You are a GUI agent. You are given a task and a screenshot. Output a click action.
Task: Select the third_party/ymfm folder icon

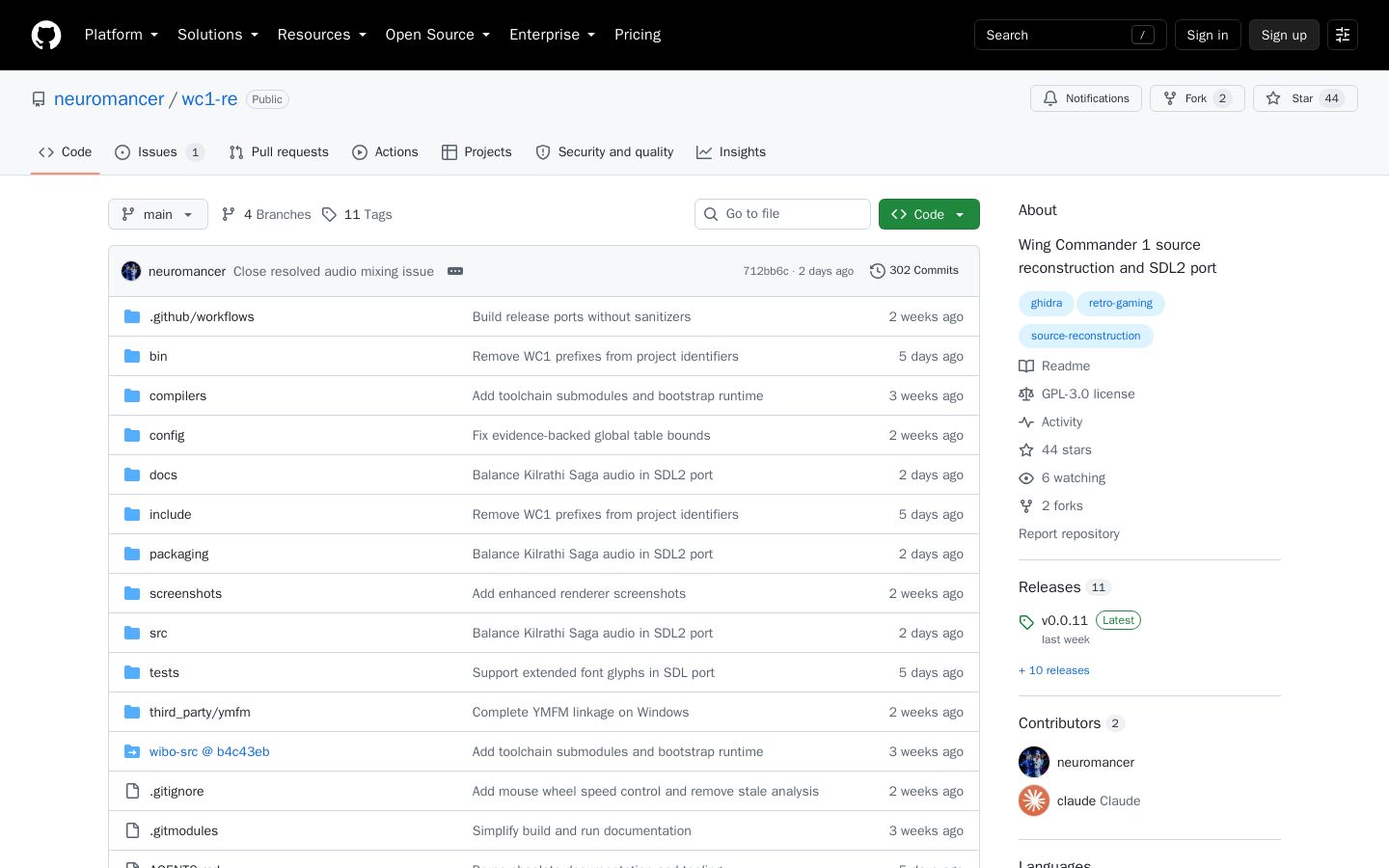[132, 712]
